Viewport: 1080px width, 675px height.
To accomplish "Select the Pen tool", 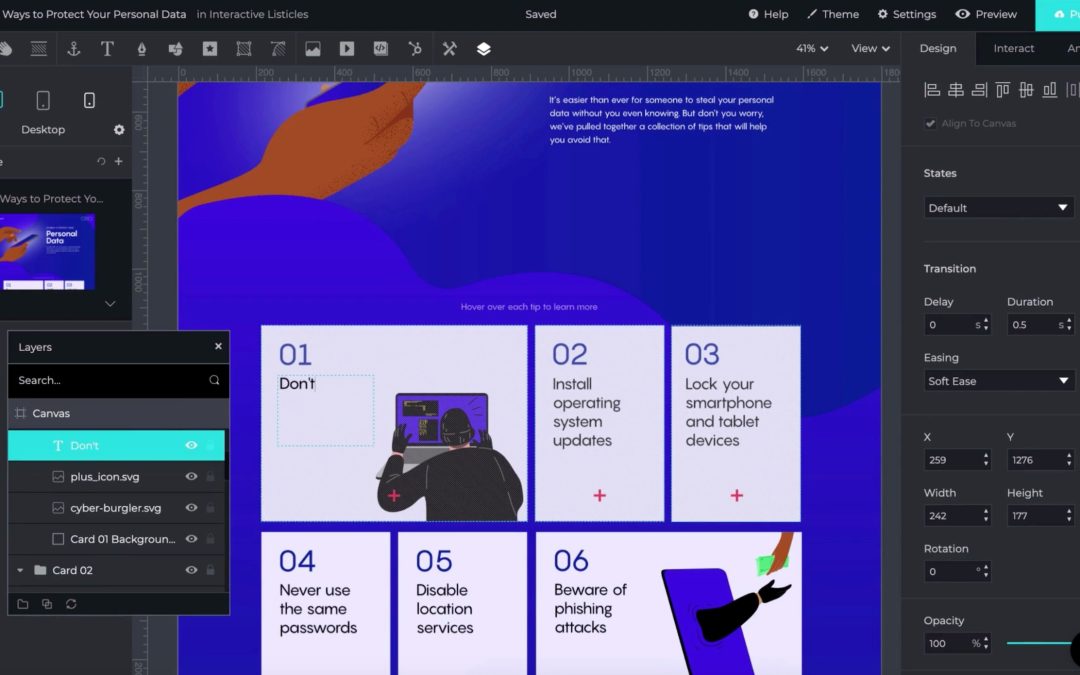I will 141,49.
